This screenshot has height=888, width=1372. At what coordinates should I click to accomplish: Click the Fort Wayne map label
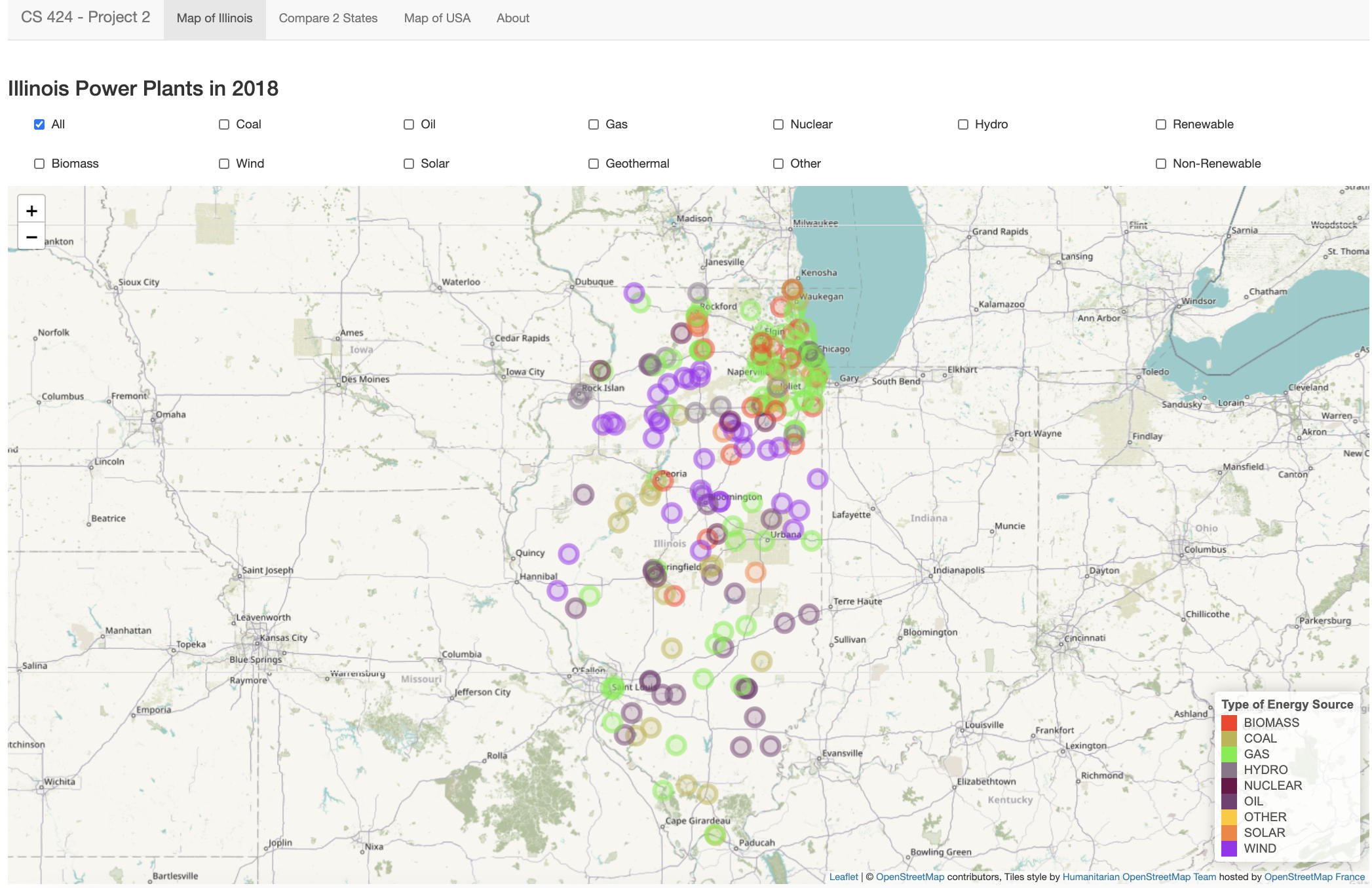1038,434
